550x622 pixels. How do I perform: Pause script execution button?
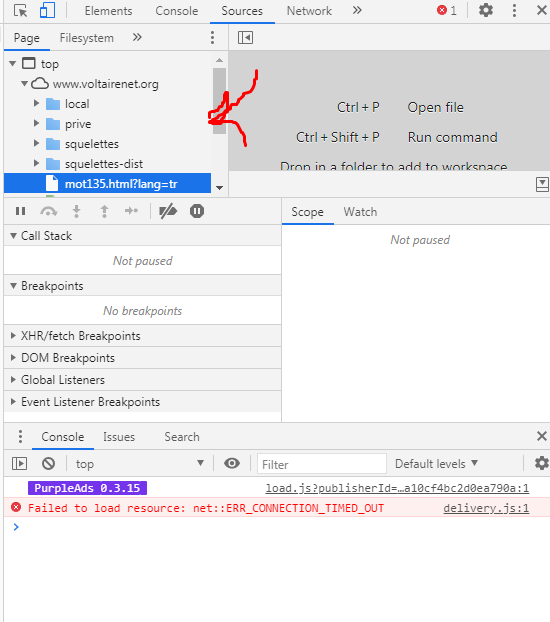[21, 211]
